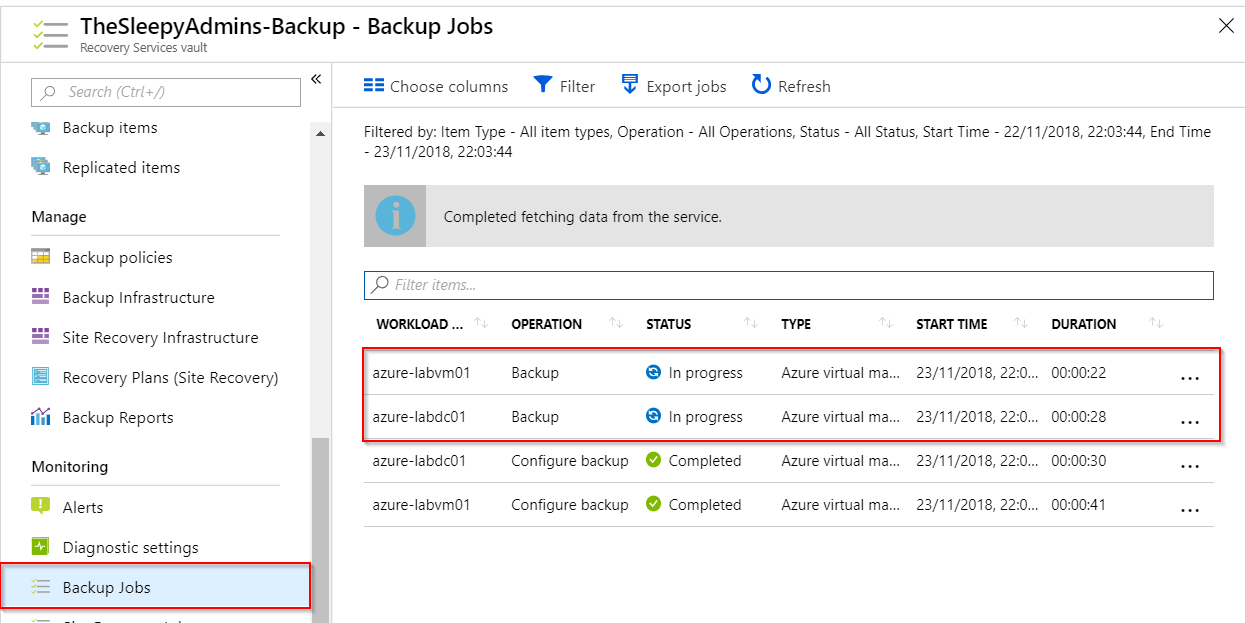The height and width of the screenshot is (623, 1245).
Task: Sort jobs by Status column arrows
Action: coord(751,324)
